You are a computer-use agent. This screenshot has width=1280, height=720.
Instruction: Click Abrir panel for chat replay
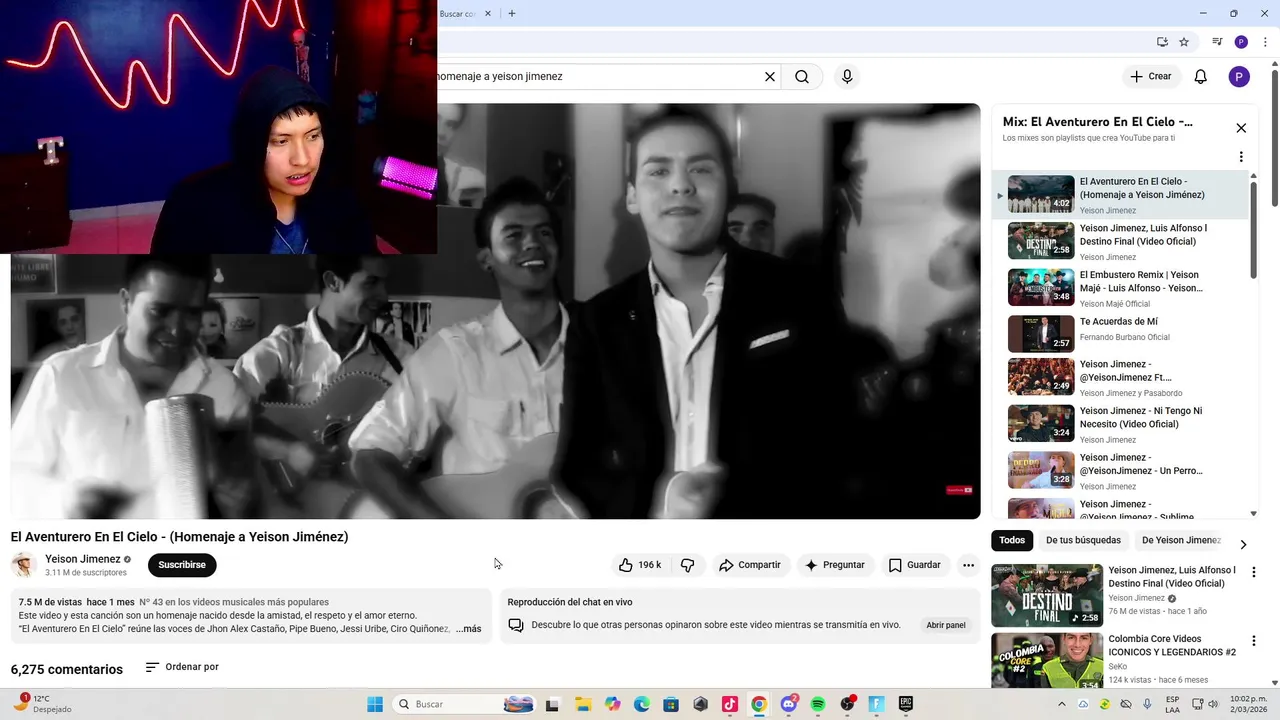click(946, 625)
